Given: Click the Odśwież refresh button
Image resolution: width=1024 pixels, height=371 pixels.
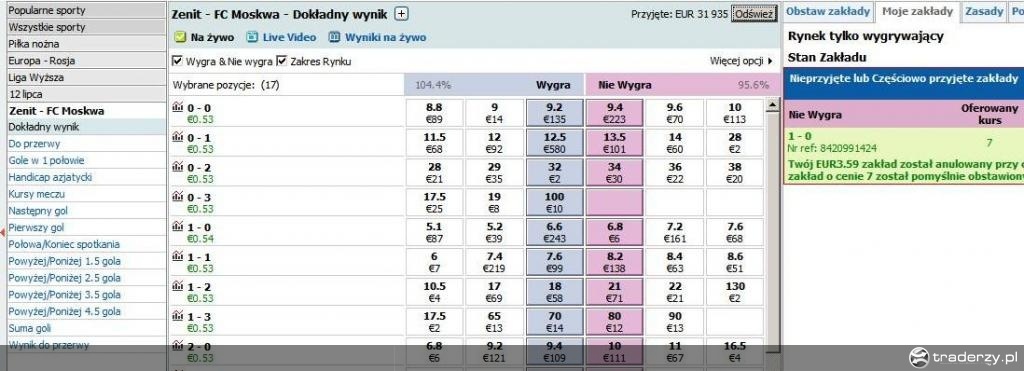Looking at the screenshot, I should pos(754,14).
